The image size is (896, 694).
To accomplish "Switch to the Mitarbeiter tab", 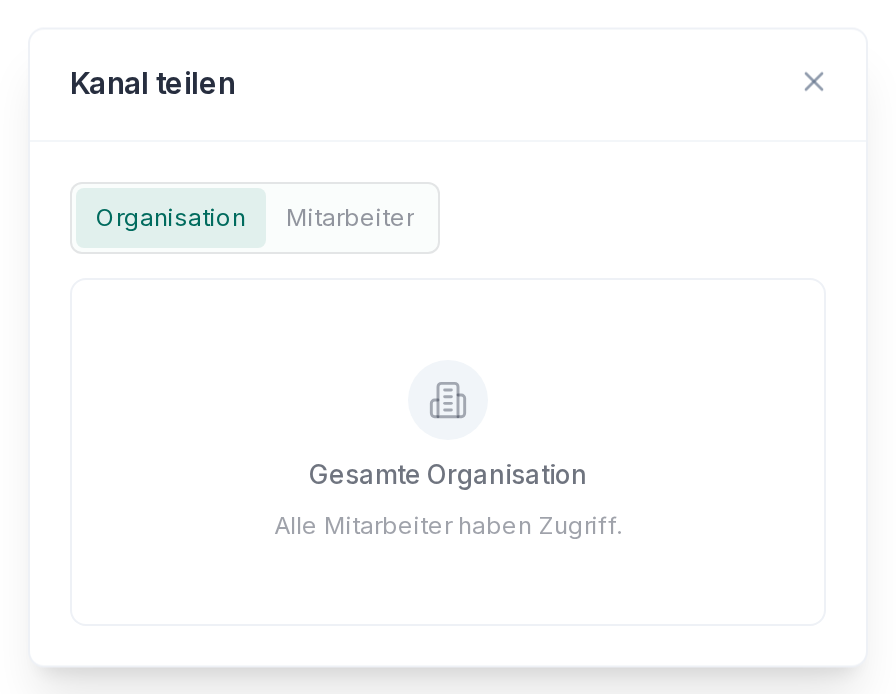I will (350, 218).
